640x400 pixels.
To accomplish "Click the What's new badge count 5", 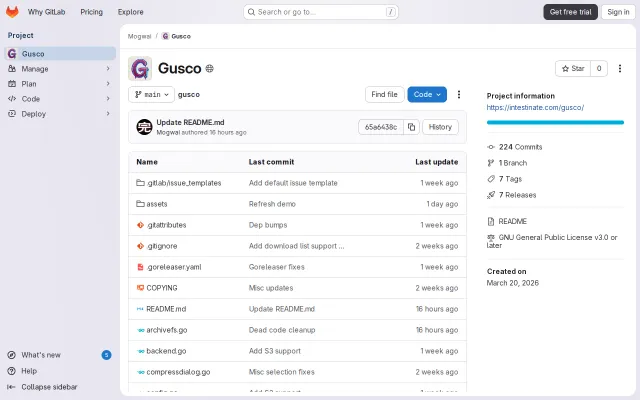I will coord(106,355).
